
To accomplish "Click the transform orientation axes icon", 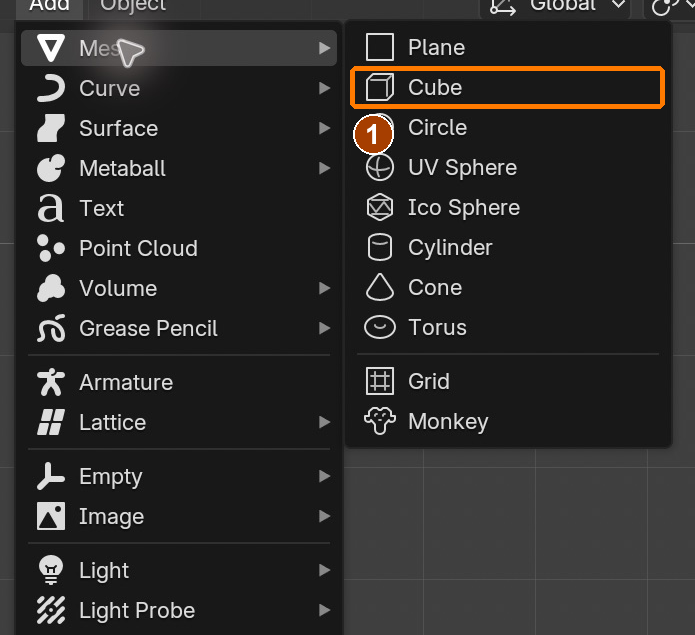I will coord(503,6).
